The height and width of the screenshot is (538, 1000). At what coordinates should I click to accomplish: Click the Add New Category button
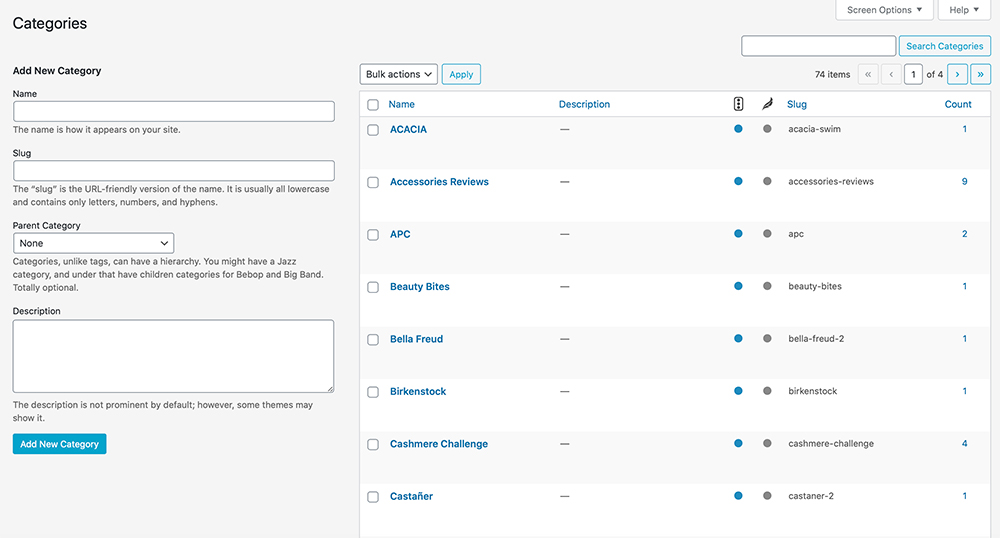[59, 444]
